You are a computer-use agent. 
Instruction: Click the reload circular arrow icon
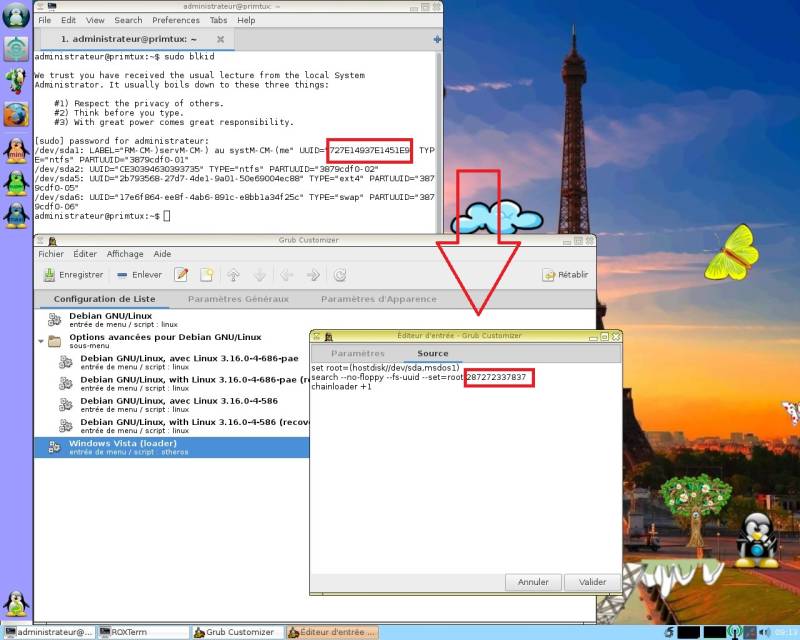pos(340,276)
